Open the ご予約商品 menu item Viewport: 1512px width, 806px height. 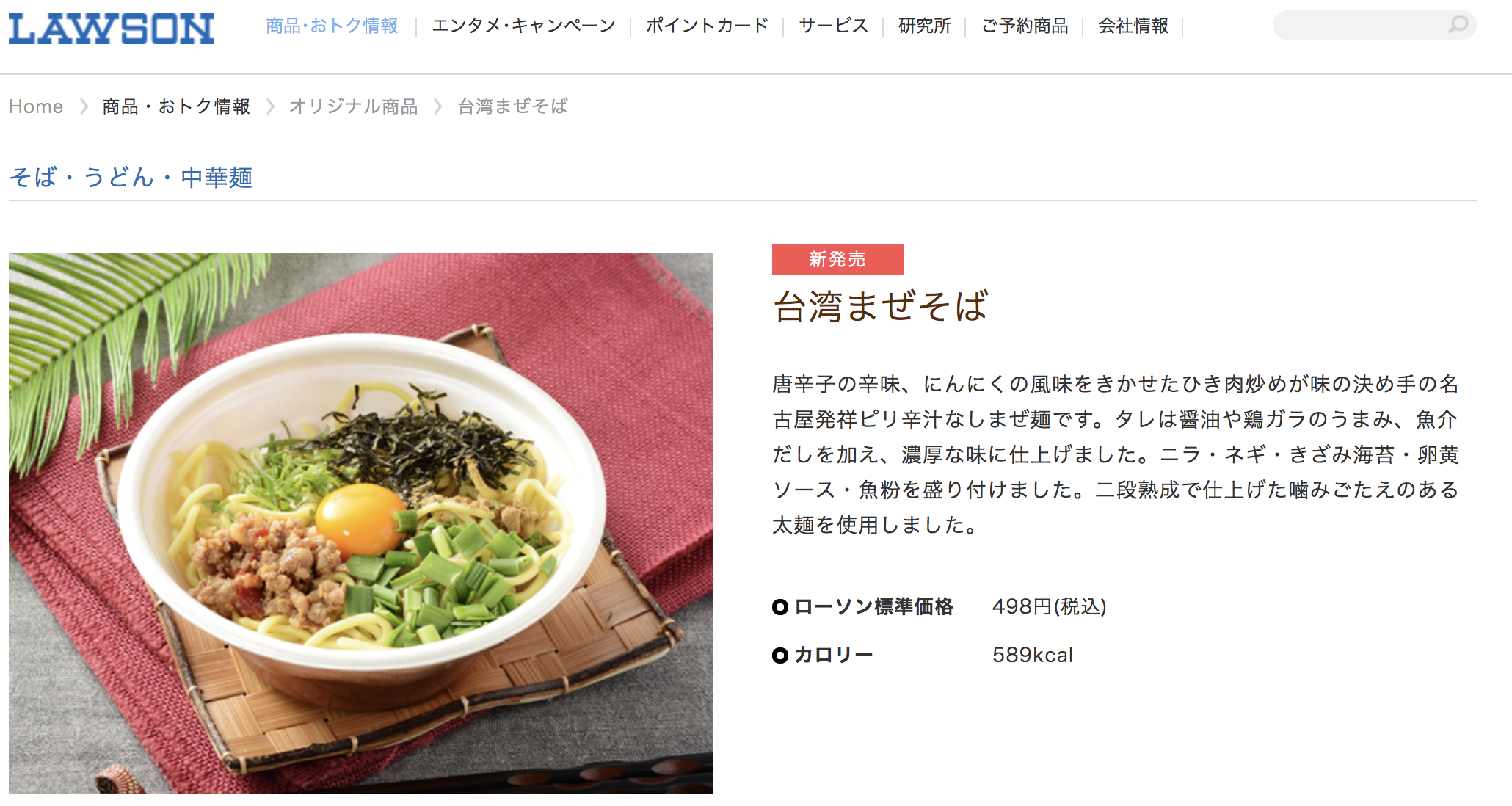tap(1025, 26)
